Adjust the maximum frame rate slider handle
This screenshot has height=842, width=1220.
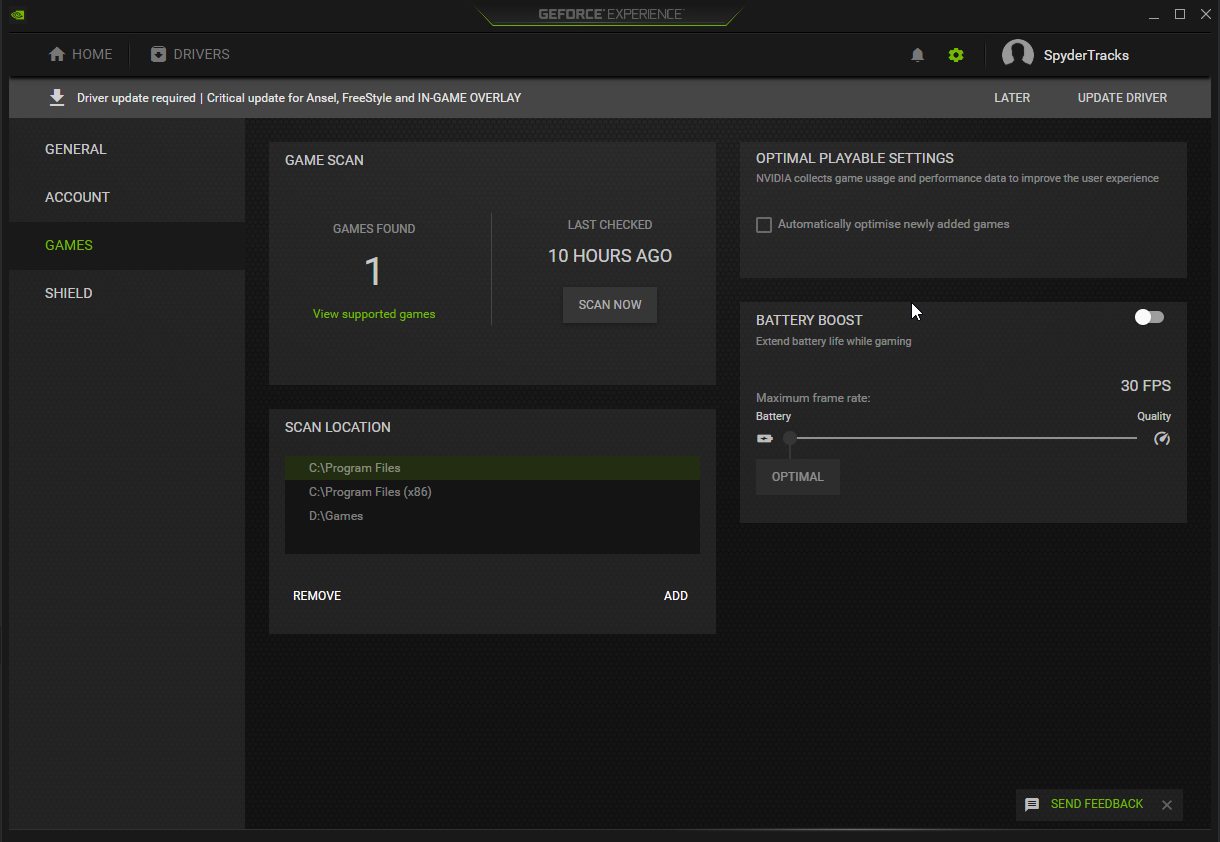coord(790,438)
